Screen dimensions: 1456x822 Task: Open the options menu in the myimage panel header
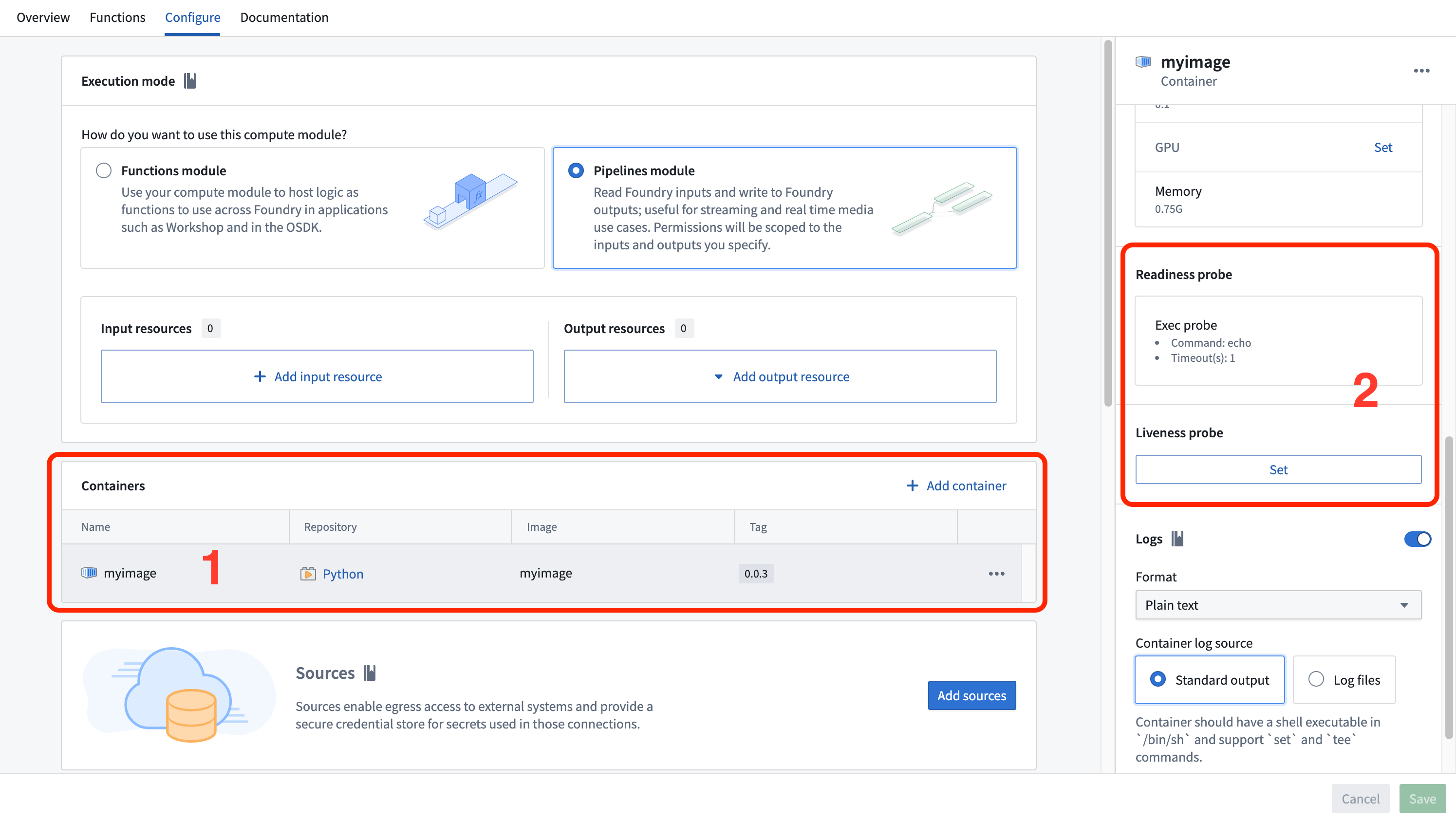[x=1422, y=70]
